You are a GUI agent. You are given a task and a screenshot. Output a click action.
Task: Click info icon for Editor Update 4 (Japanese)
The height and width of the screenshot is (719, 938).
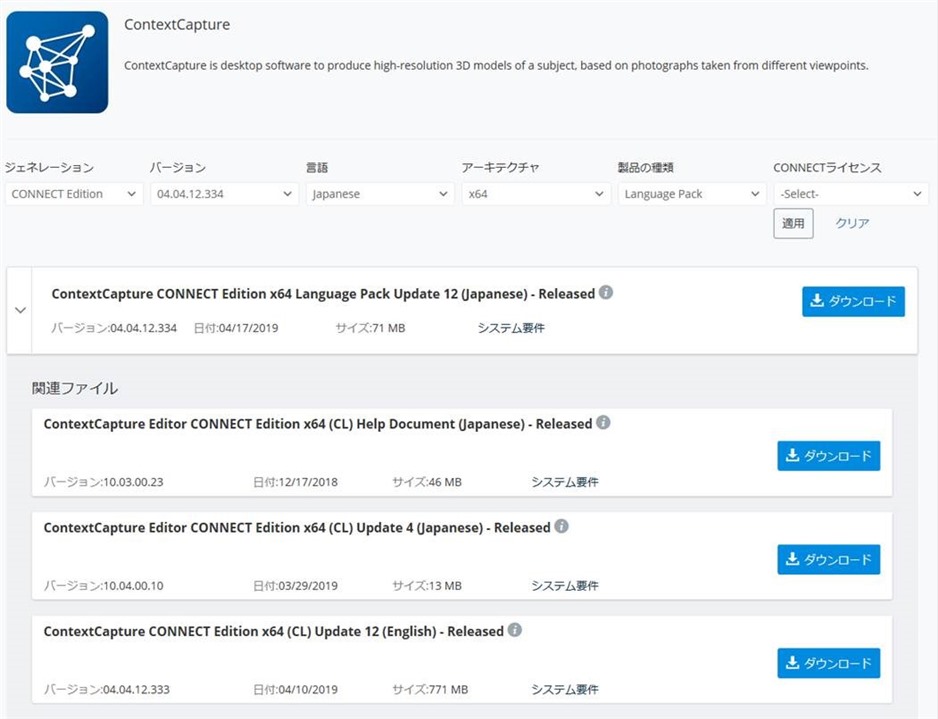click(562, 527)
